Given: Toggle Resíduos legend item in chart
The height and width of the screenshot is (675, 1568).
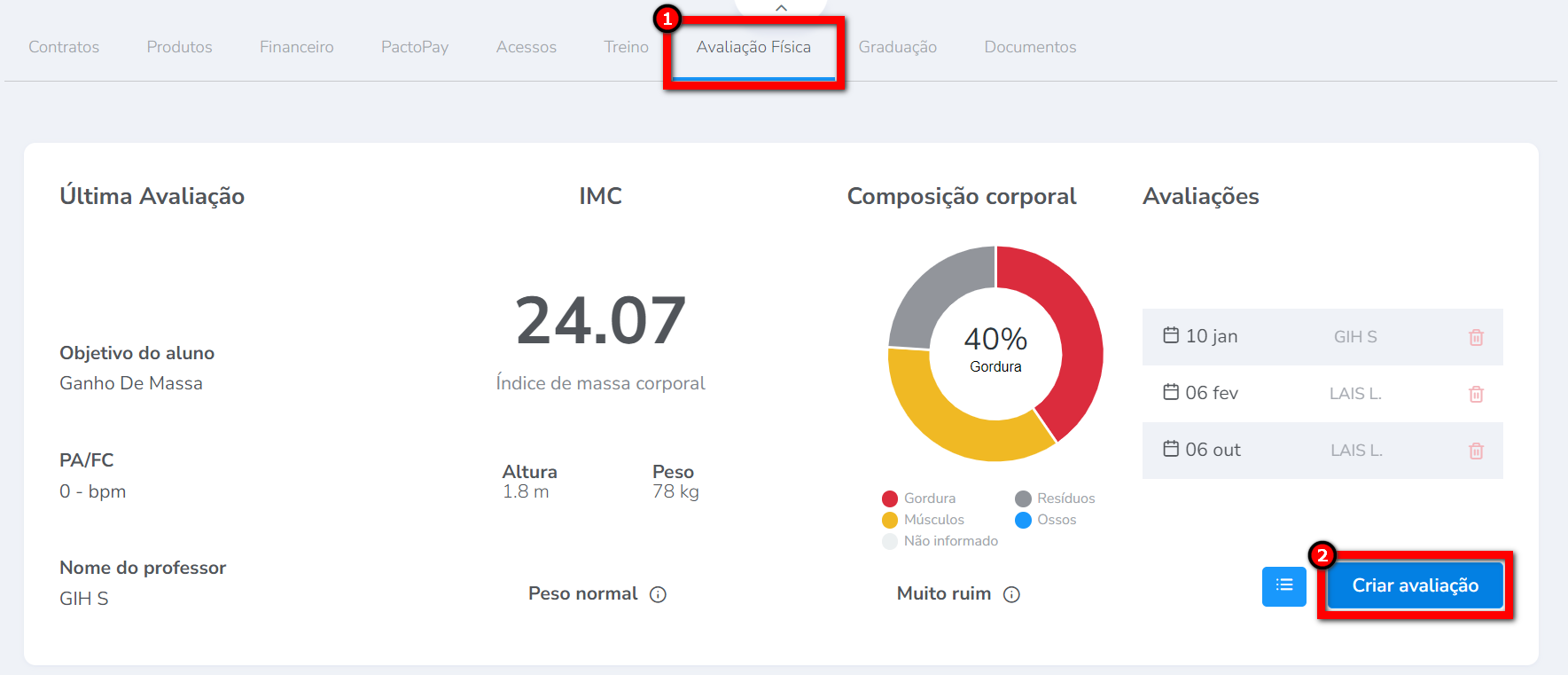Looking at the screenshot, I should click(x=1055, y=498).
